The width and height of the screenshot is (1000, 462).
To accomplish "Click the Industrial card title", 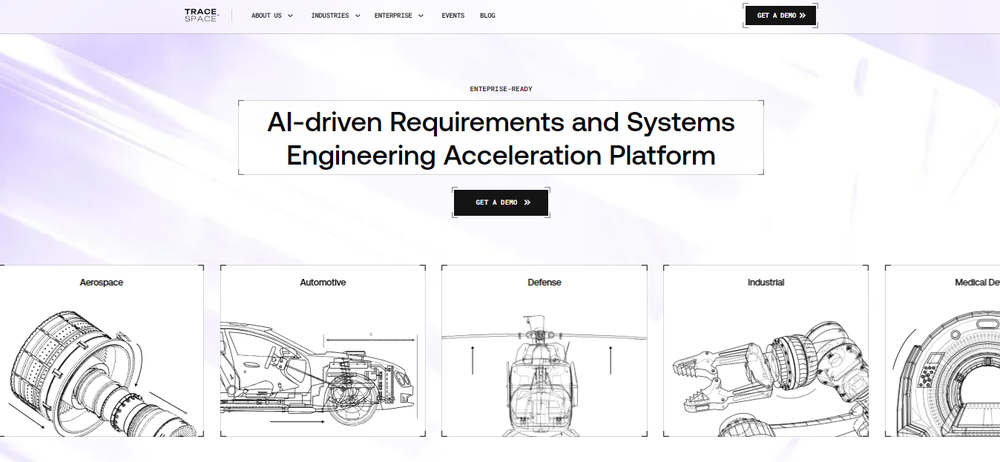I will coord(765,283).
